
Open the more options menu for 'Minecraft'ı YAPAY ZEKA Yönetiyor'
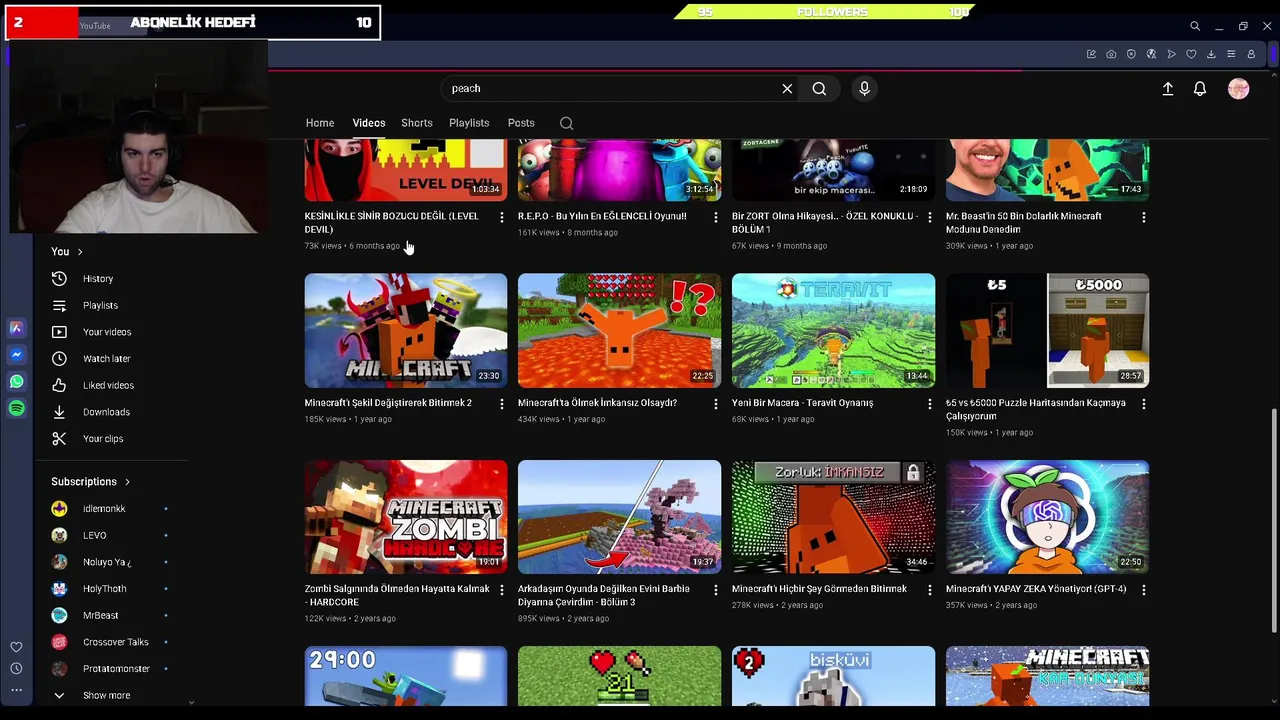tap(1143, 590)
